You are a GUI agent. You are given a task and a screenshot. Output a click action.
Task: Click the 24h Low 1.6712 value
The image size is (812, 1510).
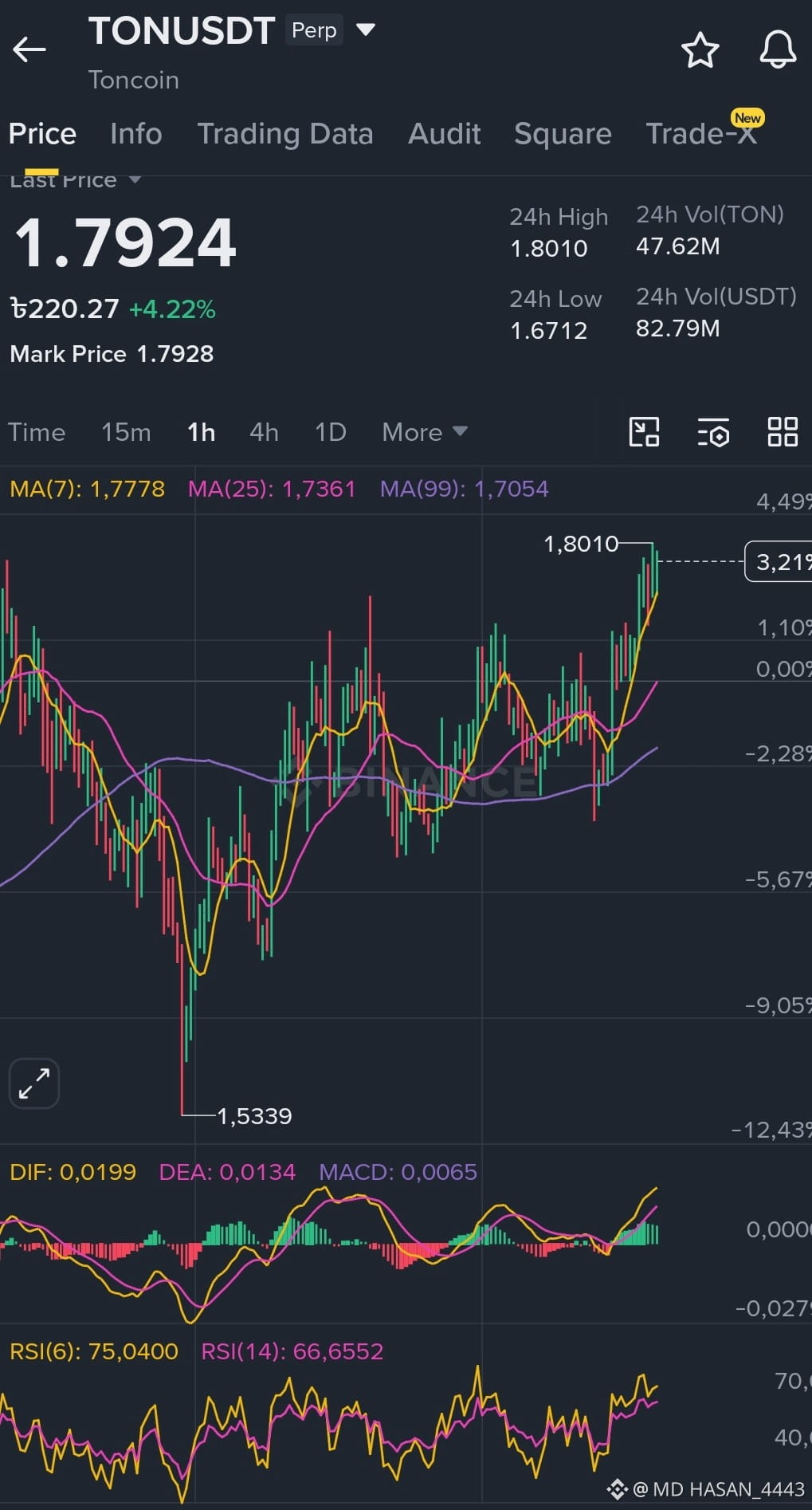tap(549, 330)
